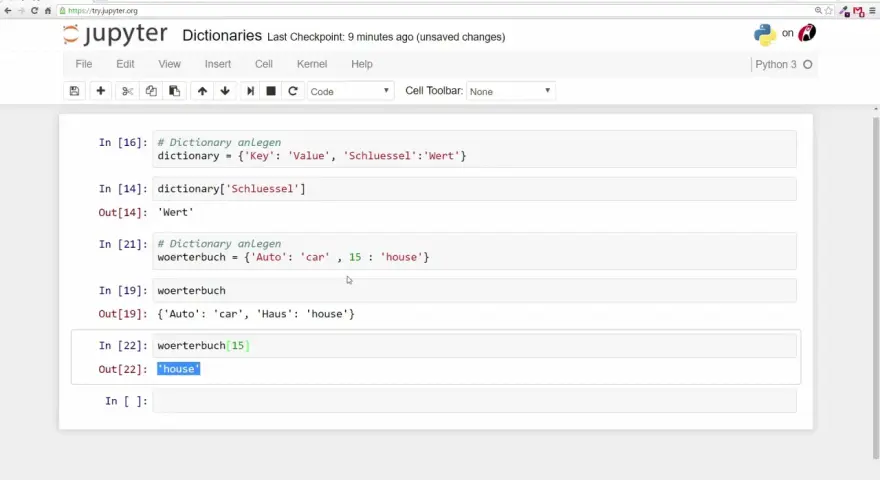Open the View menu
This screenshot has height=480, width=880.
[x=169, y=64]
